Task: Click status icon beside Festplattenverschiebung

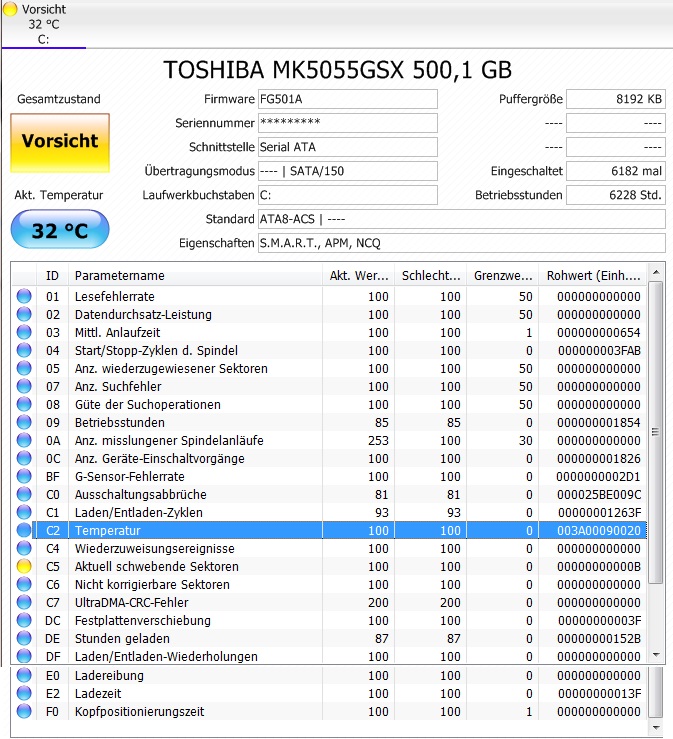Action: click(24, 620)
